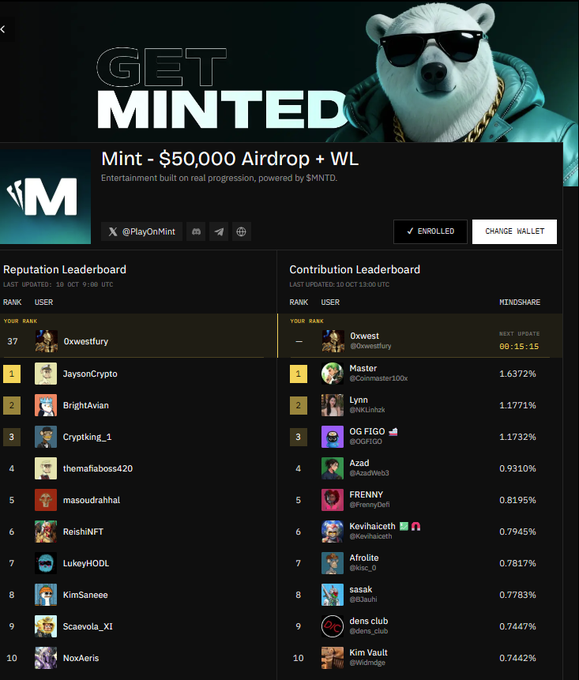Click KimSaneee's avatar
This screenshot has width=579, height=680.
pos(46,595)
